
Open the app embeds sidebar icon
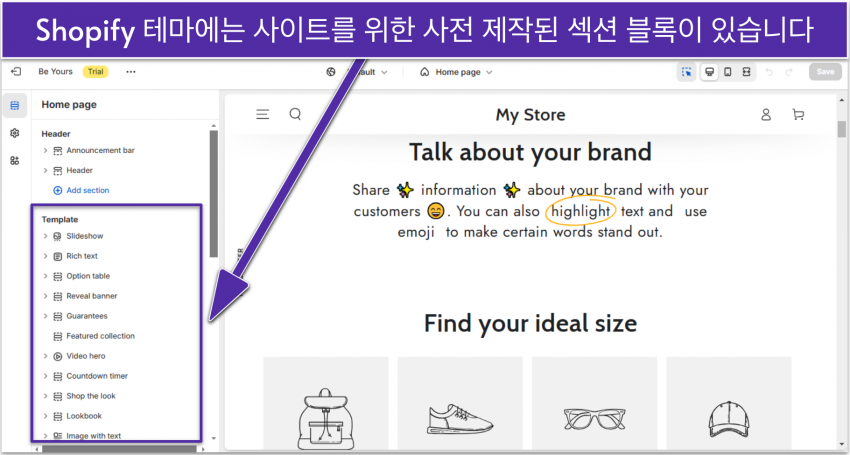[15, 160]
